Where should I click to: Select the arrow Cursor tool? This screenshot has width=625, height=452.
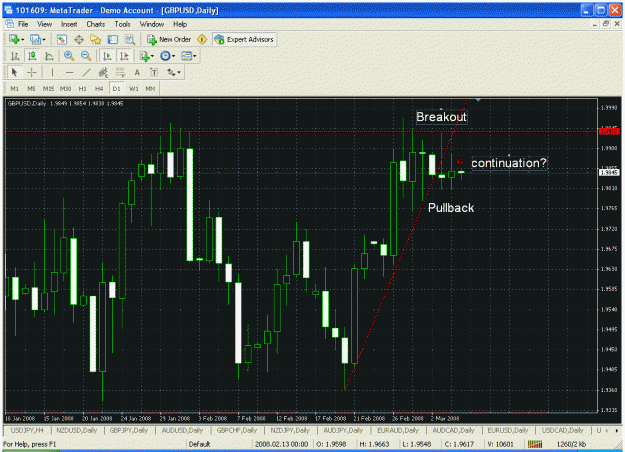14,73
